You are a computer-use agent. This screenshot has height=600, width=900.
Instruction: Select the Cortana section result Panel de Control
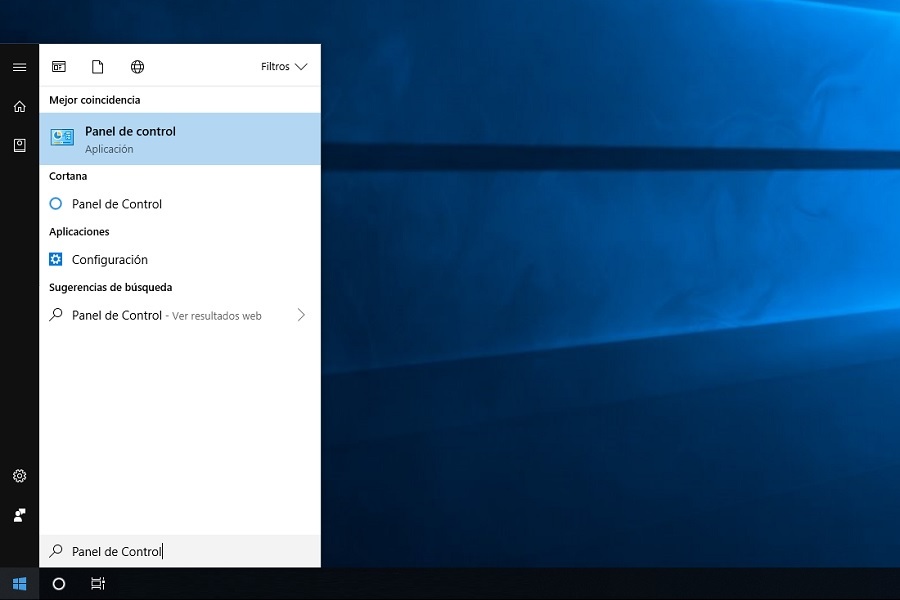(x=117, y=204)
